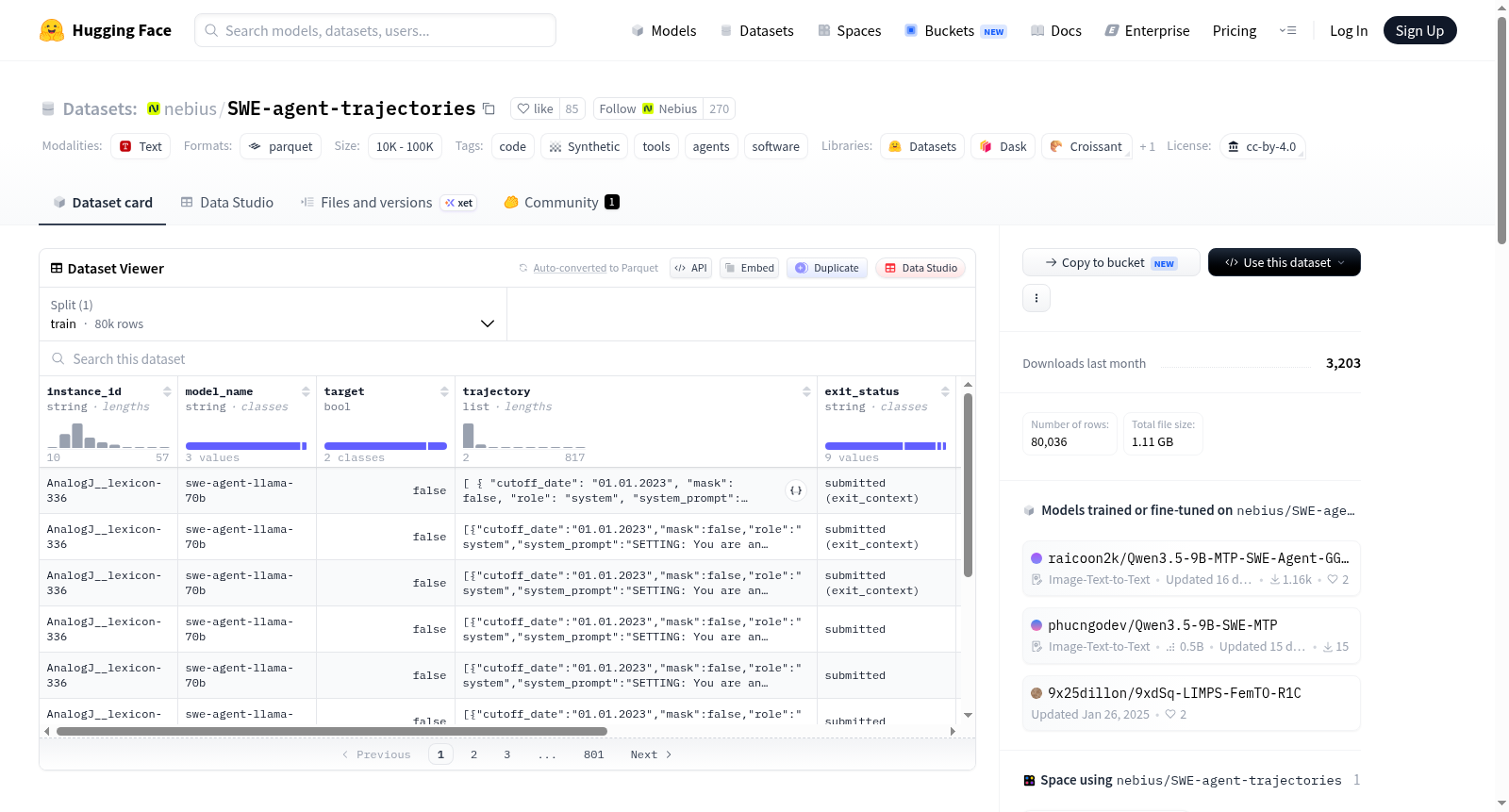Copy dataset name with the copy icon
The height and width of the screenshot is (812, 1509).
pos(489,108)
